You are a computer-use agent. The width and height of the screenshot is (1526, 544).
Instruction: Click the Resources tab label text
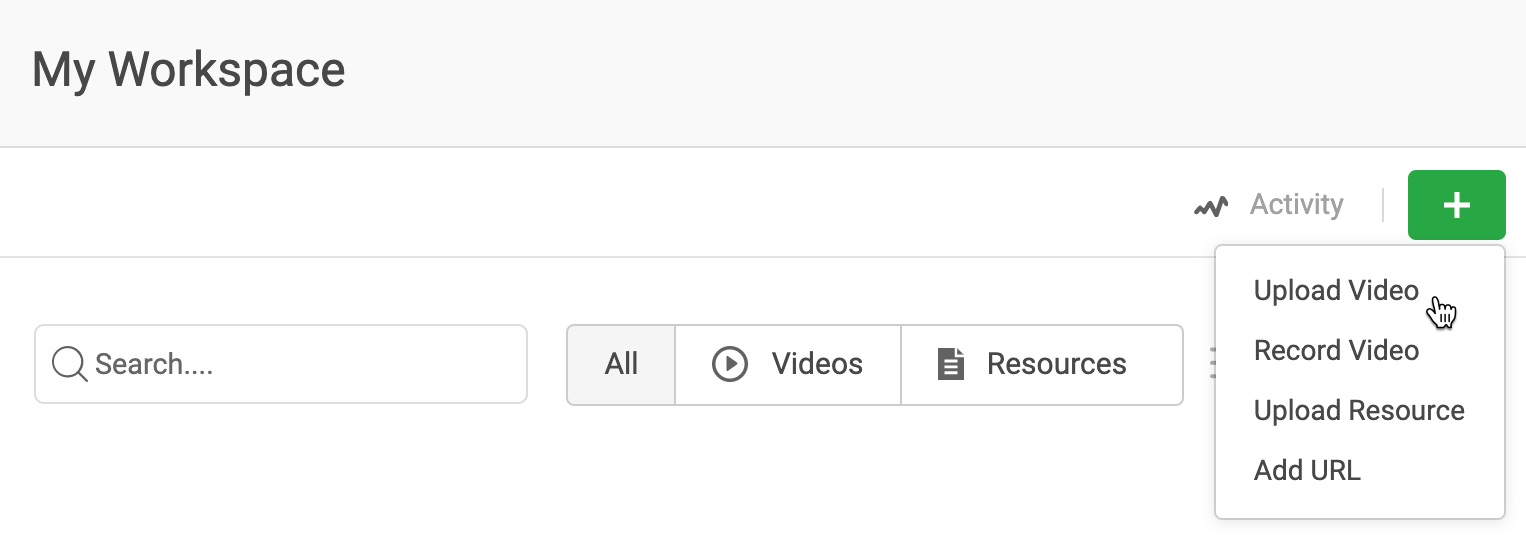click(1057, 364)
